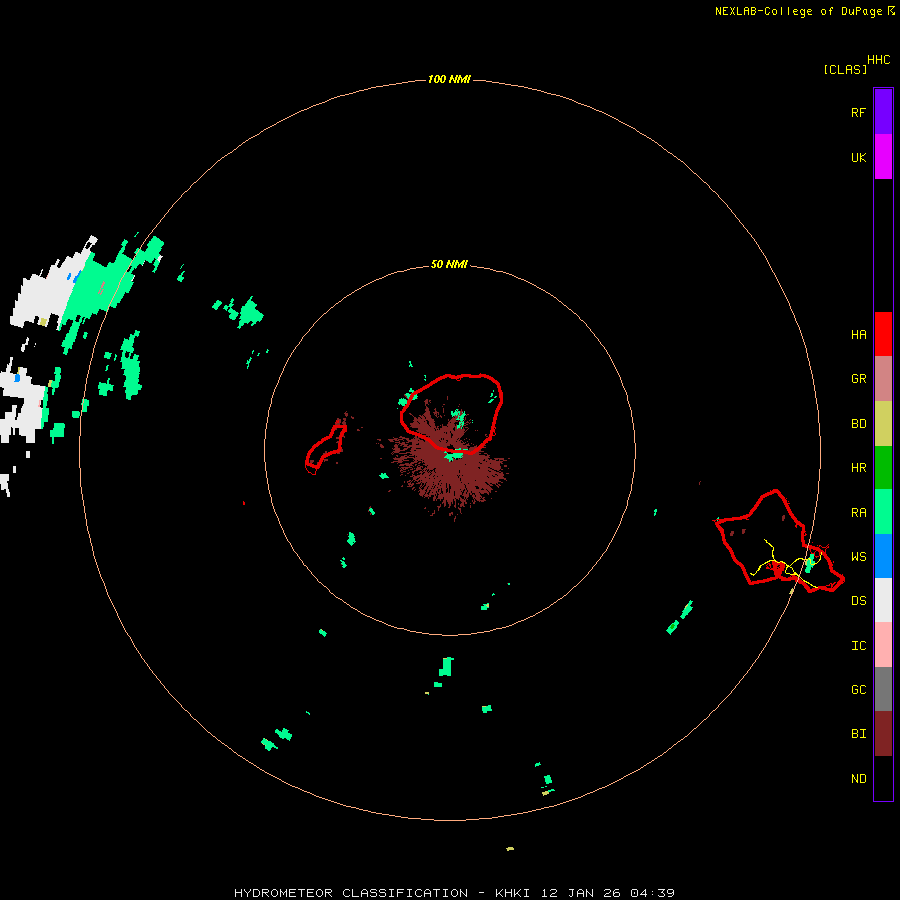Click the white DS legend swatch
The image size is (900, 900).
[883, 600]
